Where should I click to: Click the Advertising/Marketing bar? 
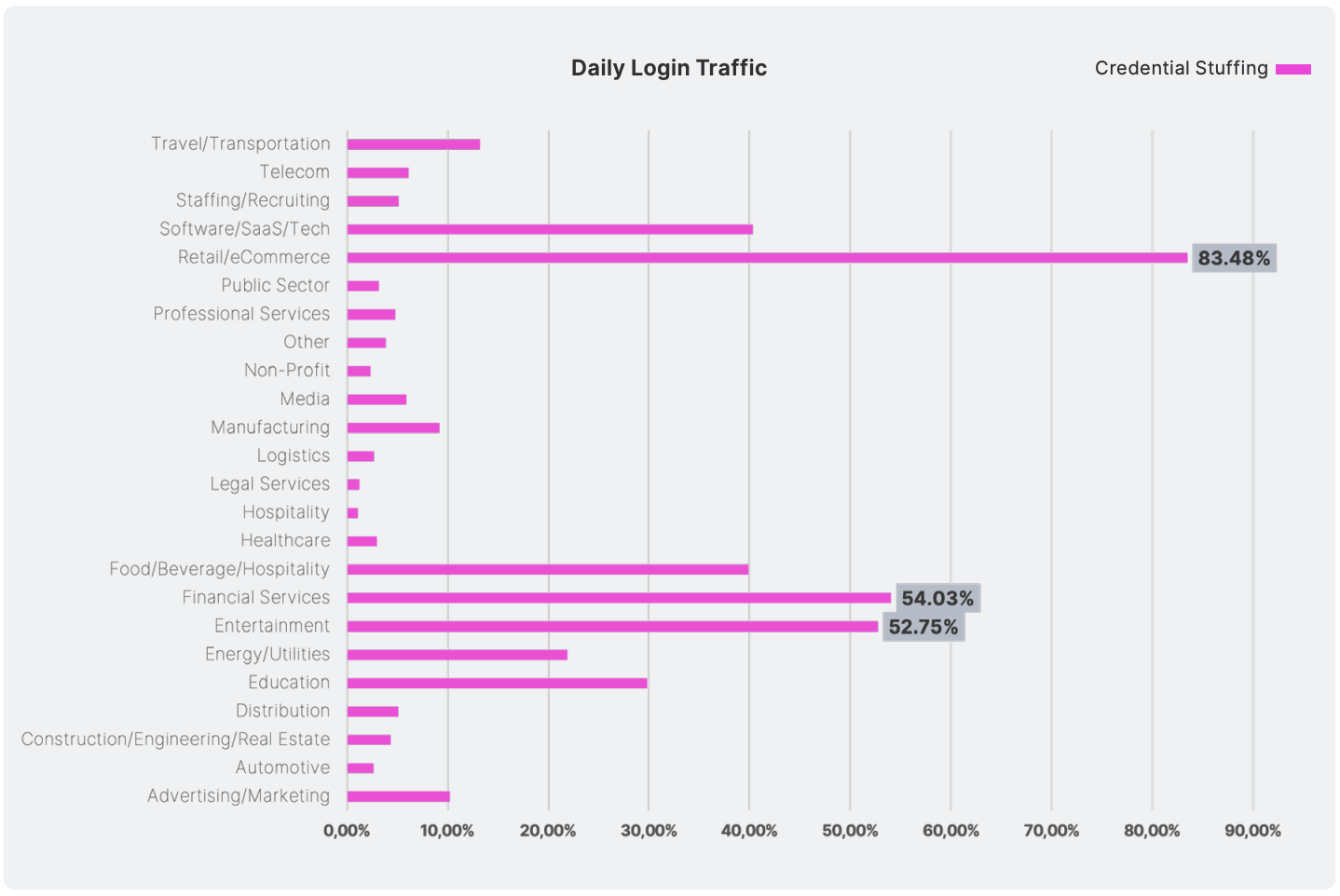398,796
